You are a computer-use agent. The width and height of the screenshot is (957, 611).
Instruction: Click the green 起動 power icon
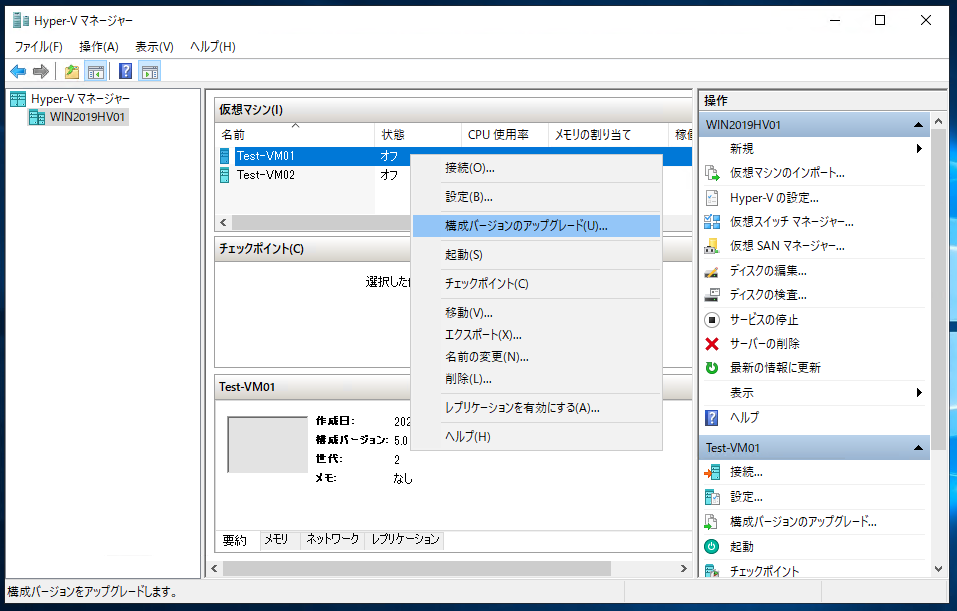[712, 547]
